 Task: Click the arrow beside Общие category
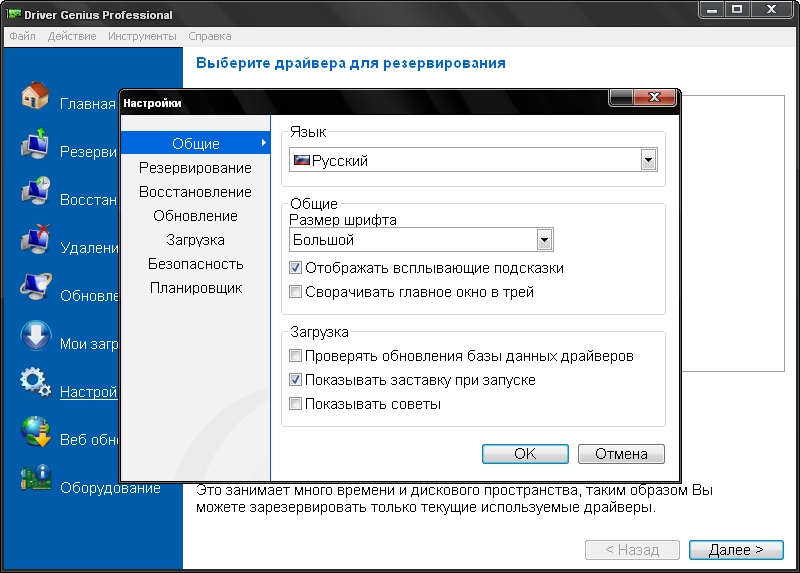263,143
